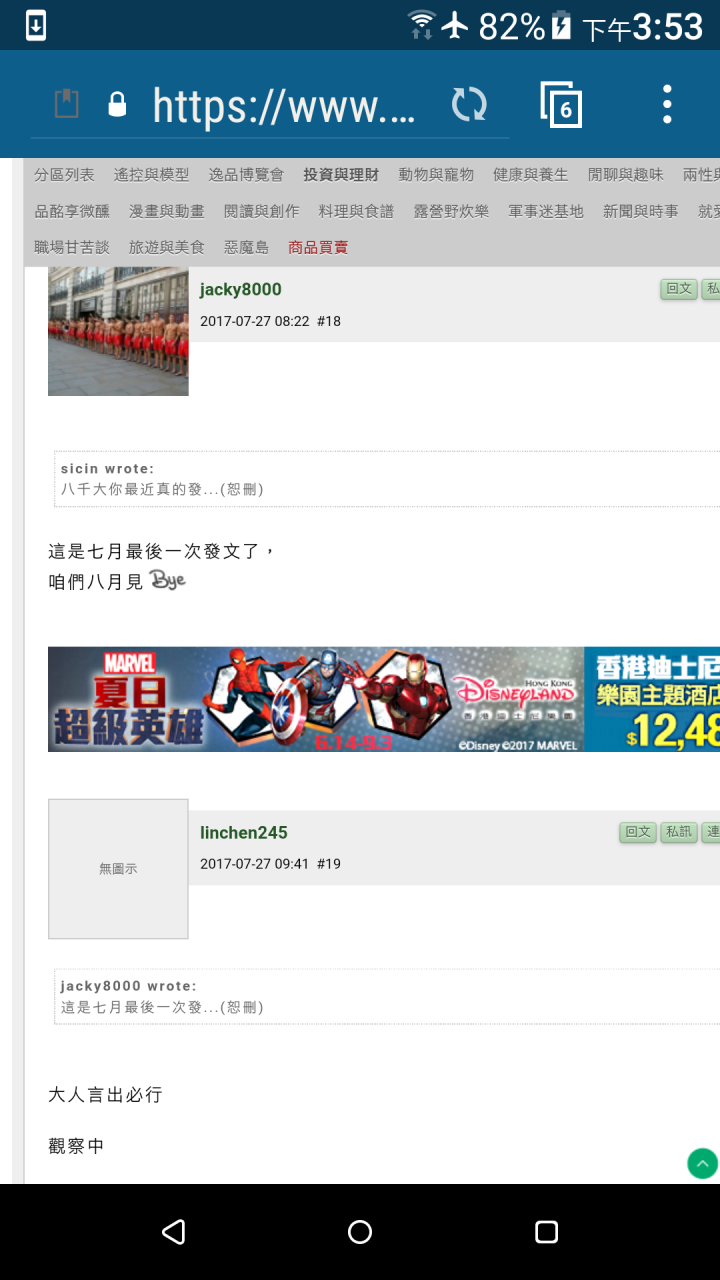
Task: Open the Marvel Disneyland banner advertisement
Action: [384, 699]
